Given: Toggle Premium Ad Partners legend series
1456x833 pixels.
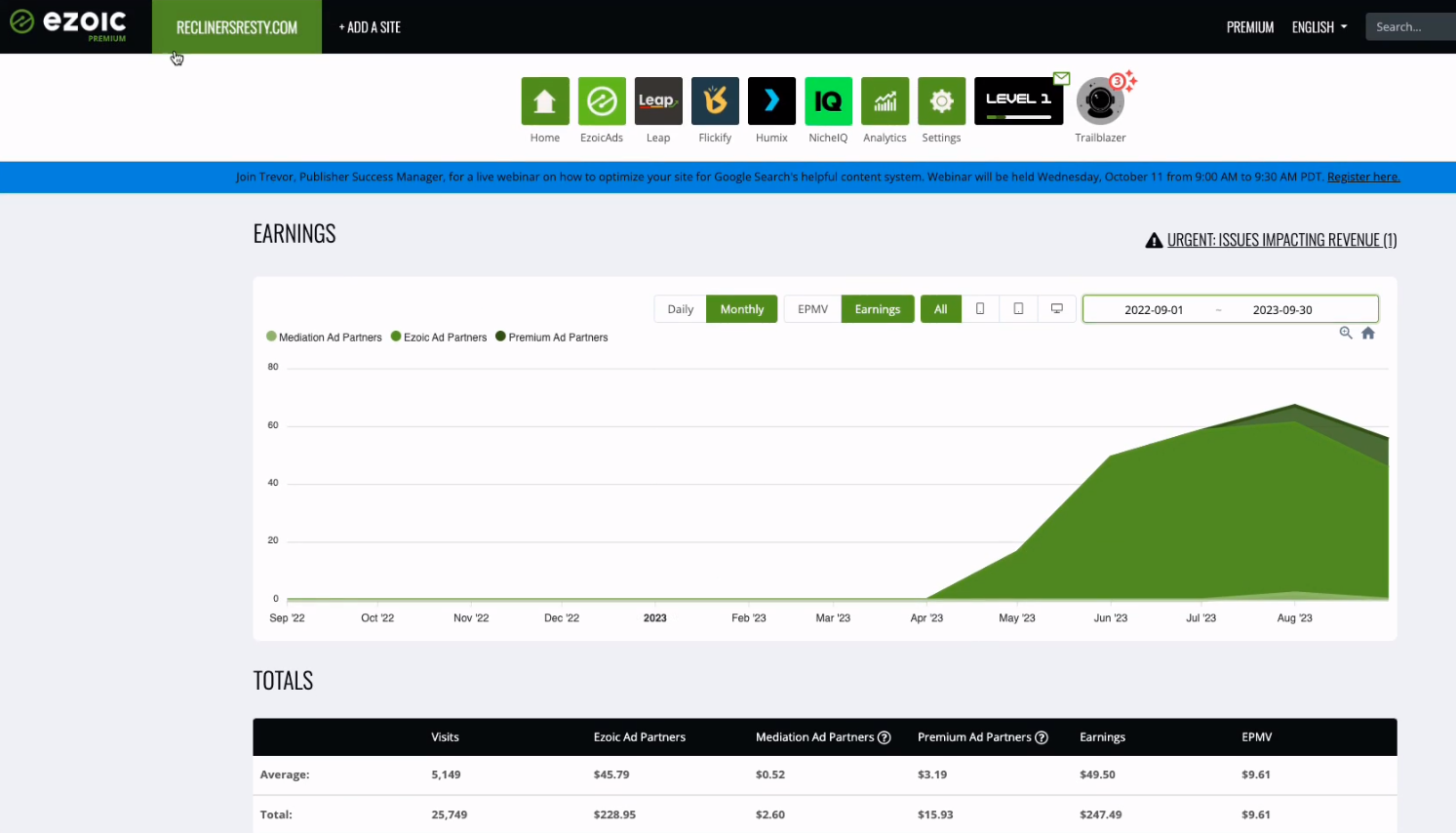Looking at the screenshot, I should [552, 337].
